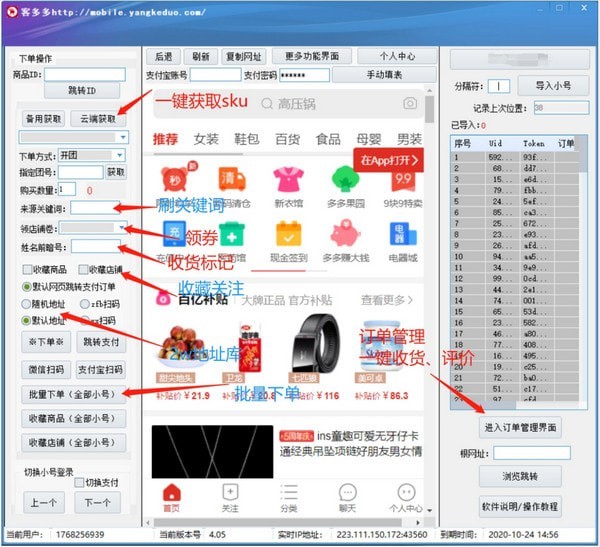The width and height of the screenshot is (600, 547).
Task: Click the 导入小号 button
Action: [x=553, y=85]
